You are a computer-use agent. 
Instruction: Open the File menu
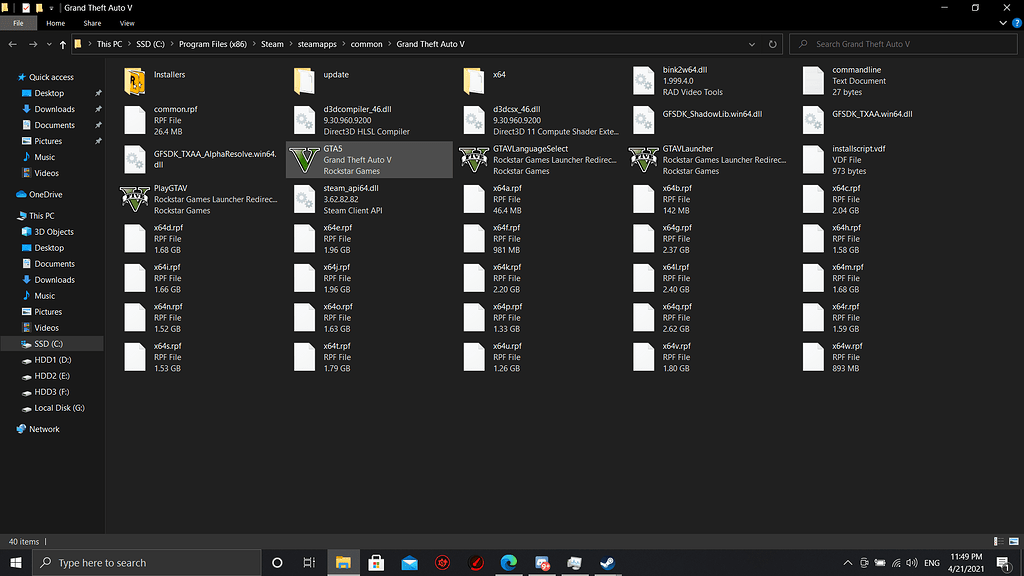click(x=18, y=22)
